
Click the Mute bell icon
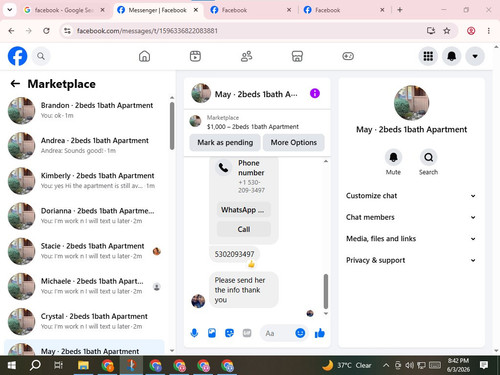point(393,157)
